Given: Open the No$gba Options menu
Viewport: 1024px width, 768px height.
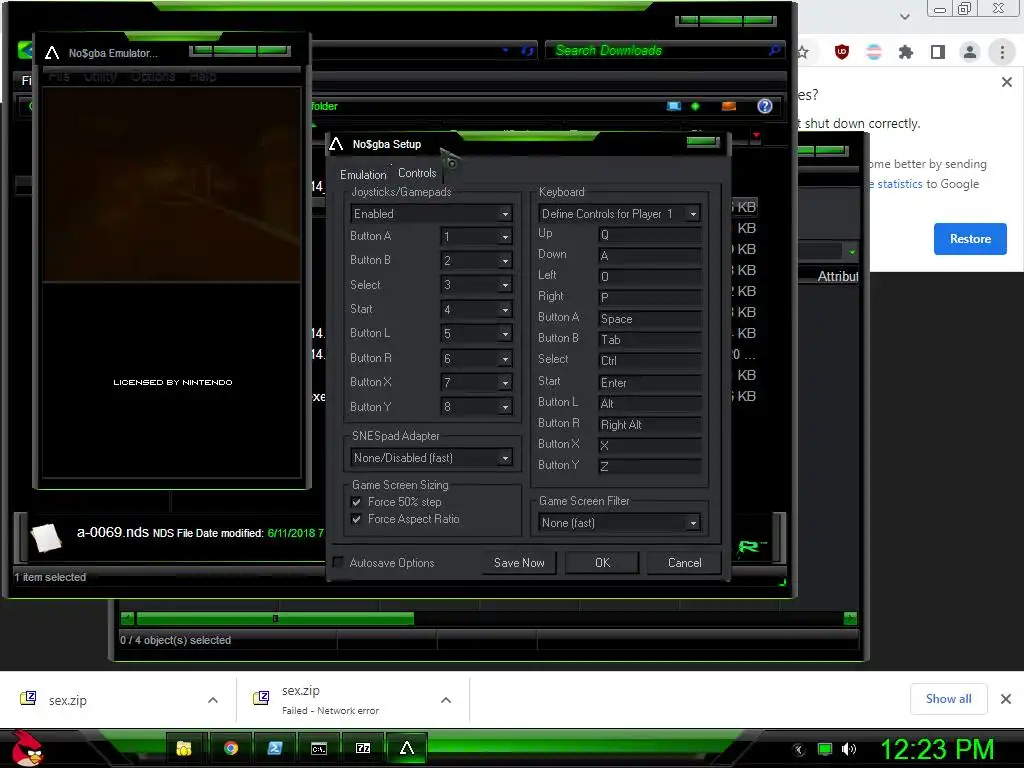Looking at the screenshot, I should tap(153, 76).
